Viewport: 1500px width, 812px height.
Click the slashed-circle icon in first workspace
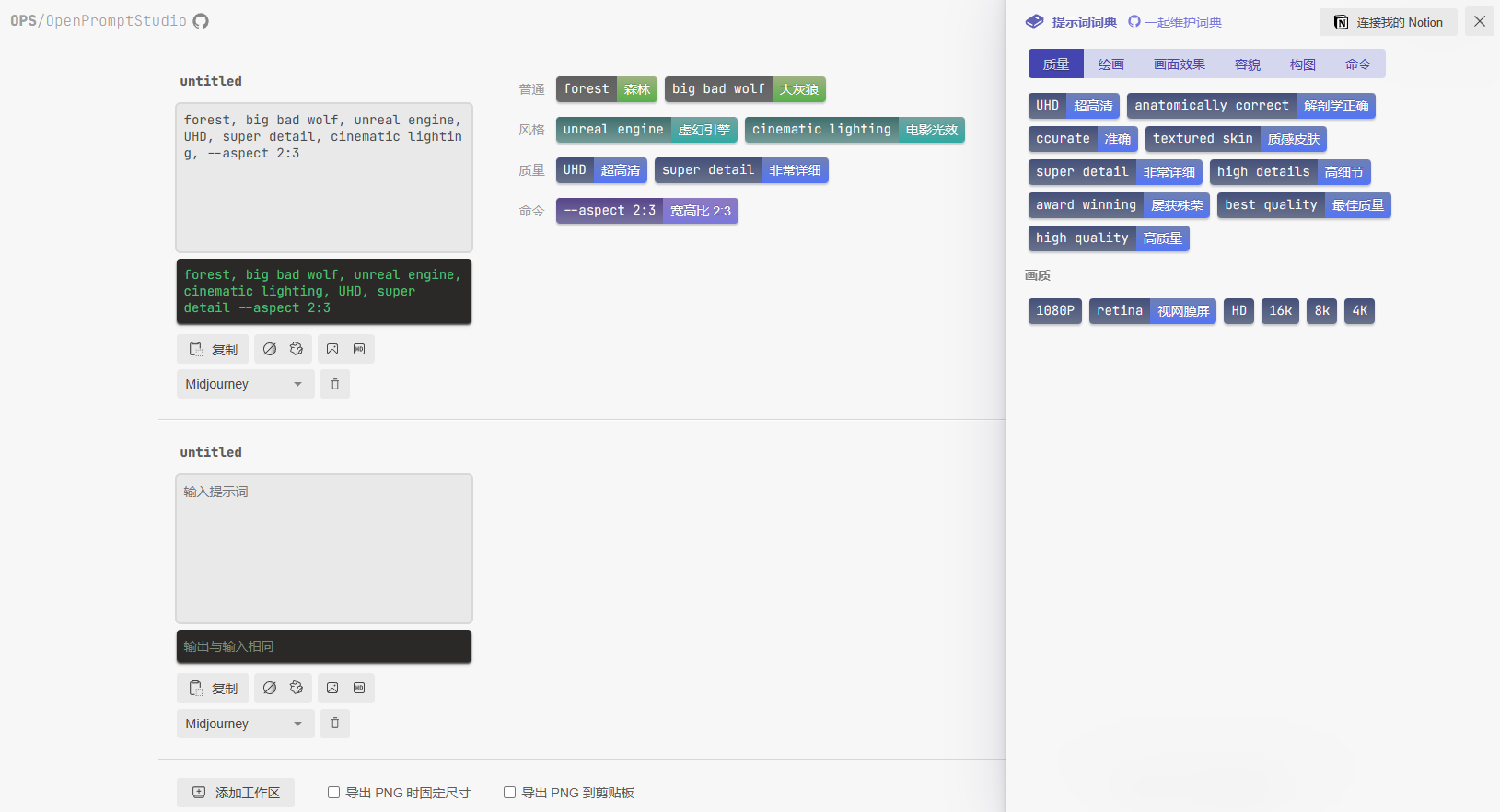[270, 349]
